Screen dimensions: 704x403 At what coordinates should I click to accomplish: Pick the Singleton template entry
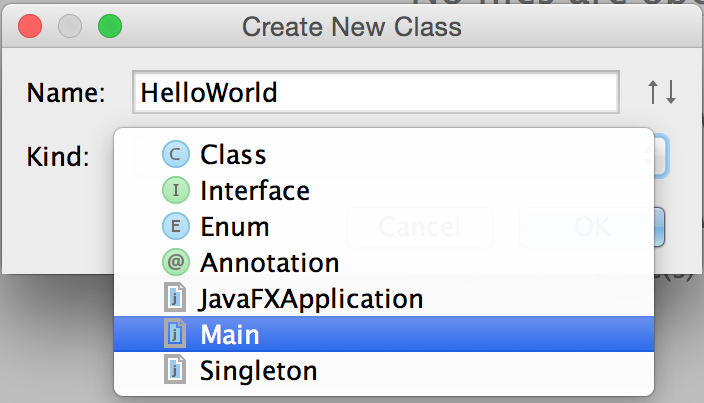pyautogui.click(x=384, y=371)
